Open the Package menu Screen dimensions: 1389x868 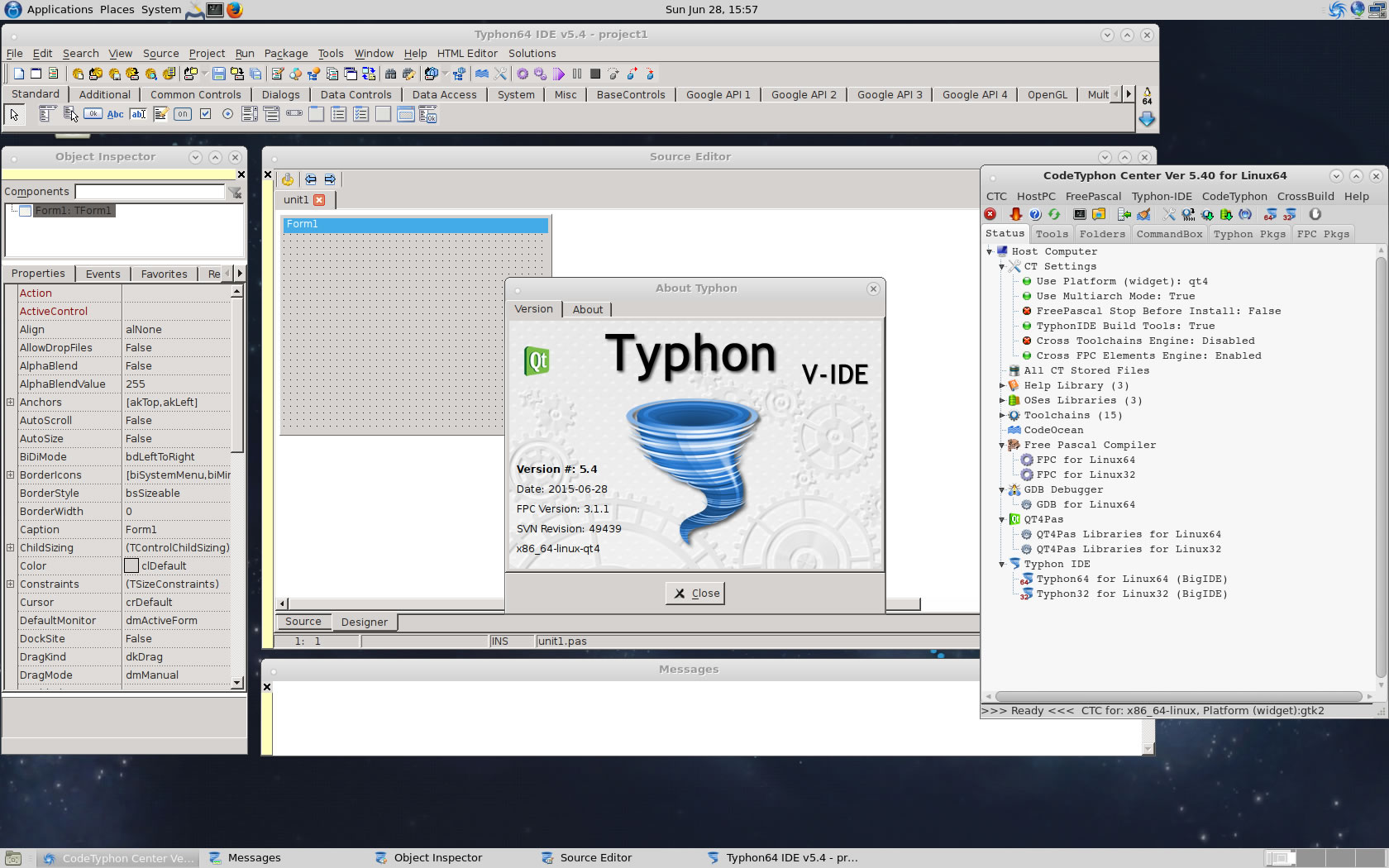pyautogui.click(x=286, y=54)
